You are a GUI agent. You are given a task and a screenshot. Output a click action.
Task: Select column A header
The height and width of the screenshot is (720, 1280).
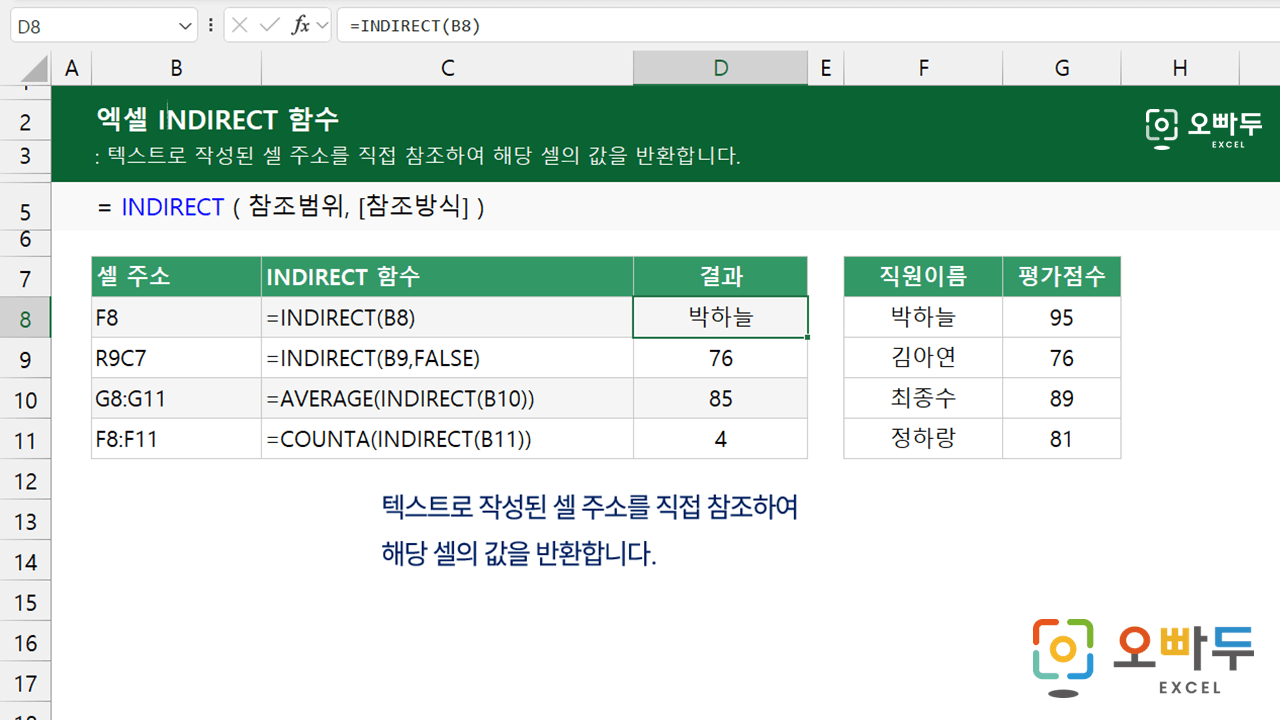[x=71, y=68]
